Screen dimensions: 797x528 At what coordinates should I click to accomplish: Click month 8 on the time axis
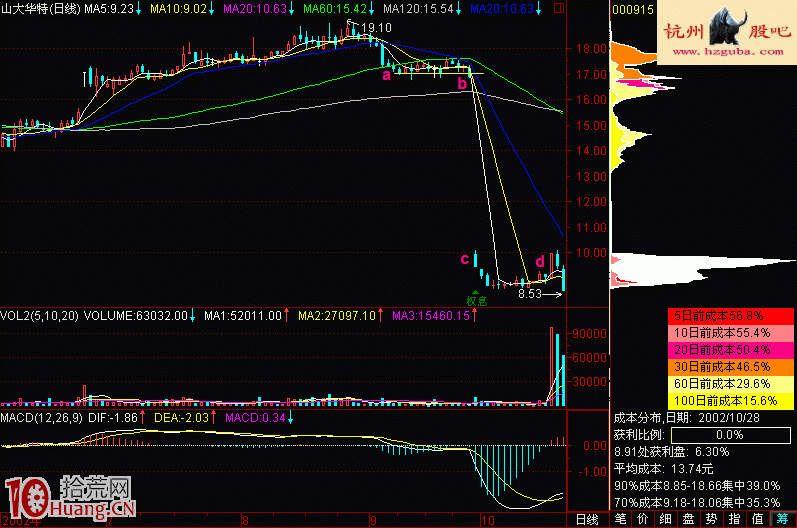[245, 520]
